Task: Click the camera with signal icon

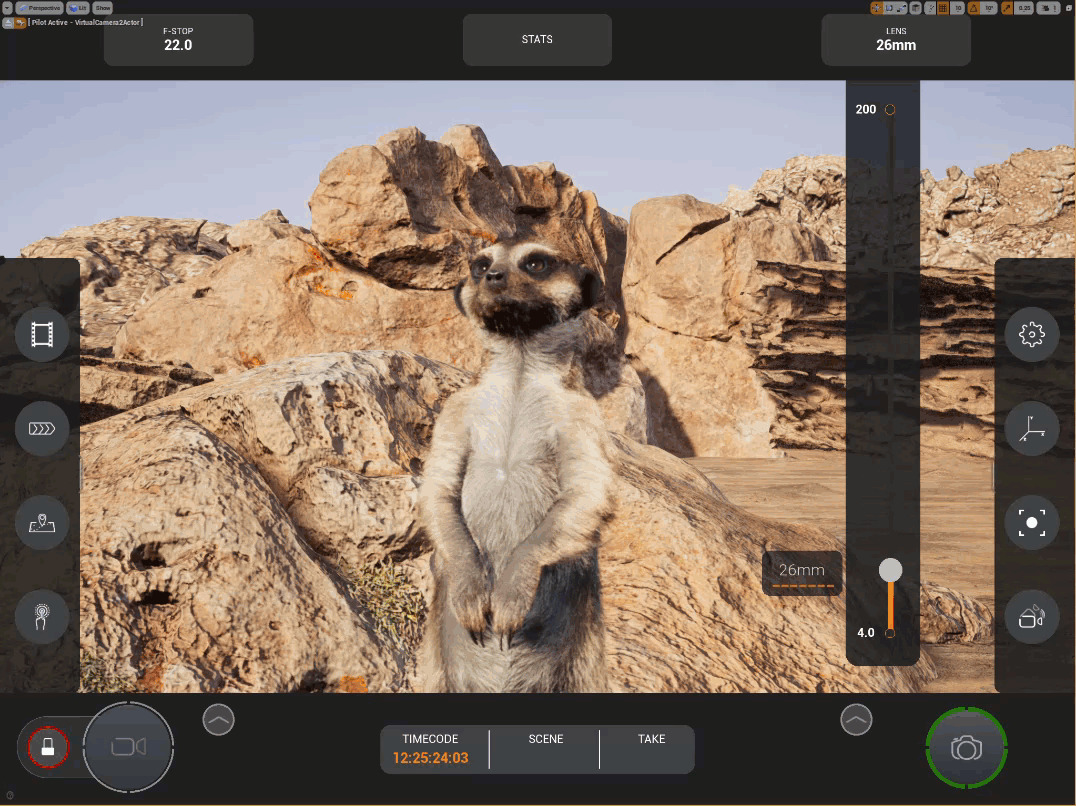Action: (1031, 616)
